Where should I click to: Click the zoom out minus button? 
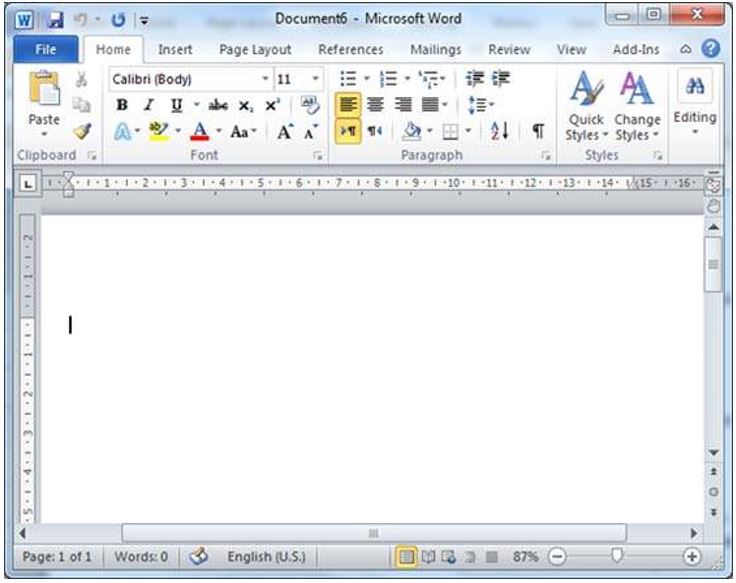pyautogui.click(x=557, y=557)
